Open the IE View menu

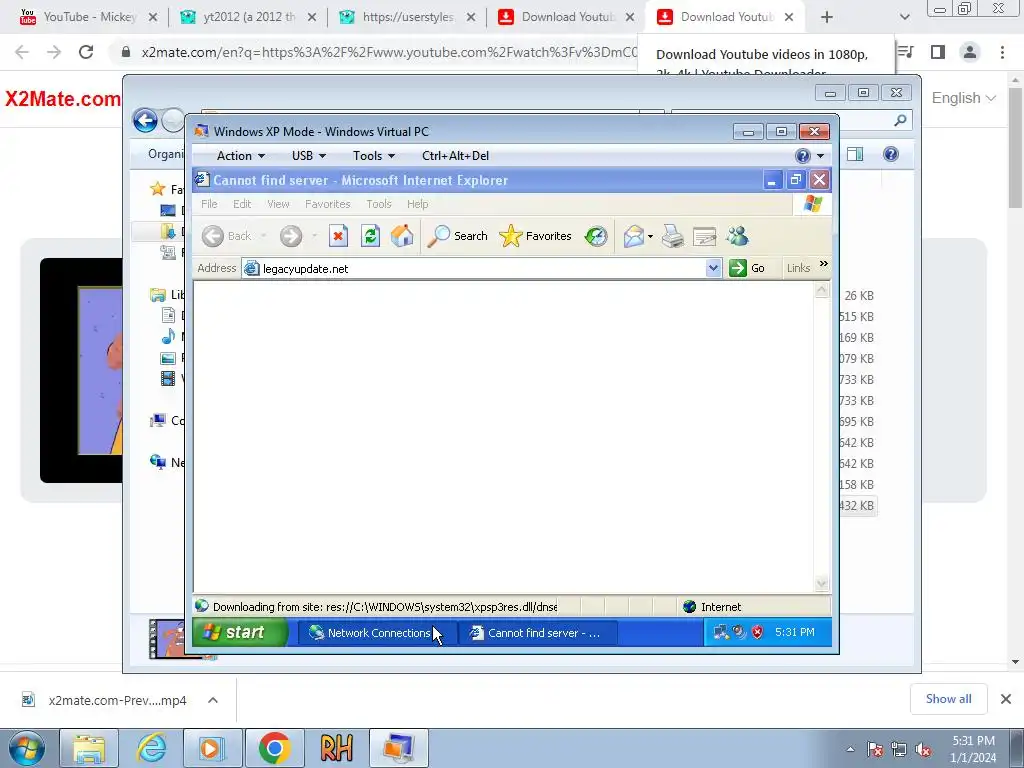click(278, 204)
